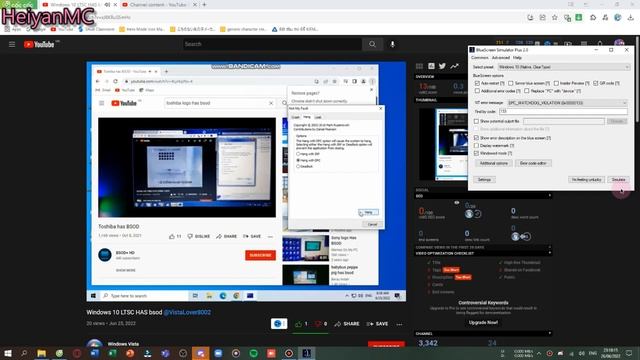Viewport: 640px width, 360px height.
Task: Open more actions ellipsis under video
Action: coord(399,324)
